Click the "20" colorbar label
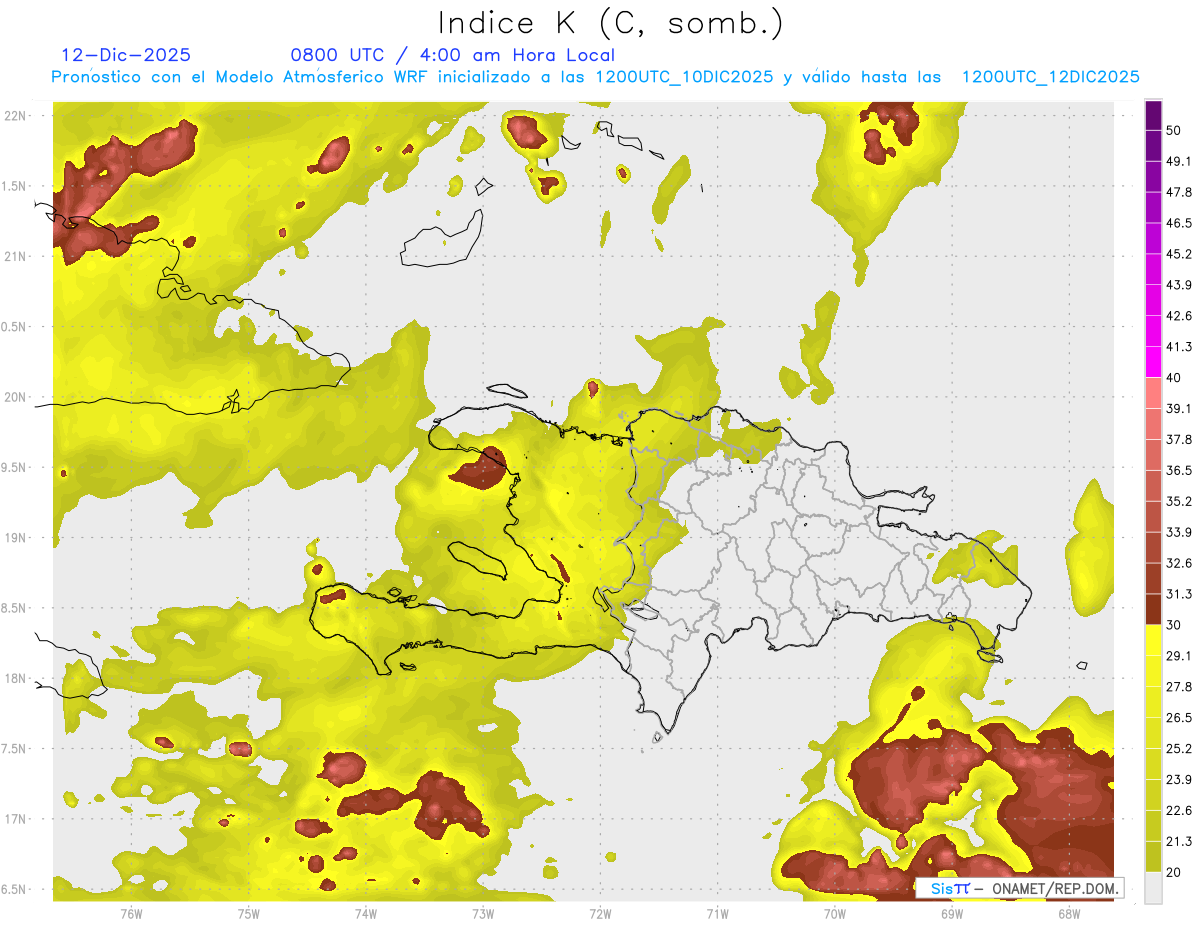1200x927 pixels. coord(1175,873)
